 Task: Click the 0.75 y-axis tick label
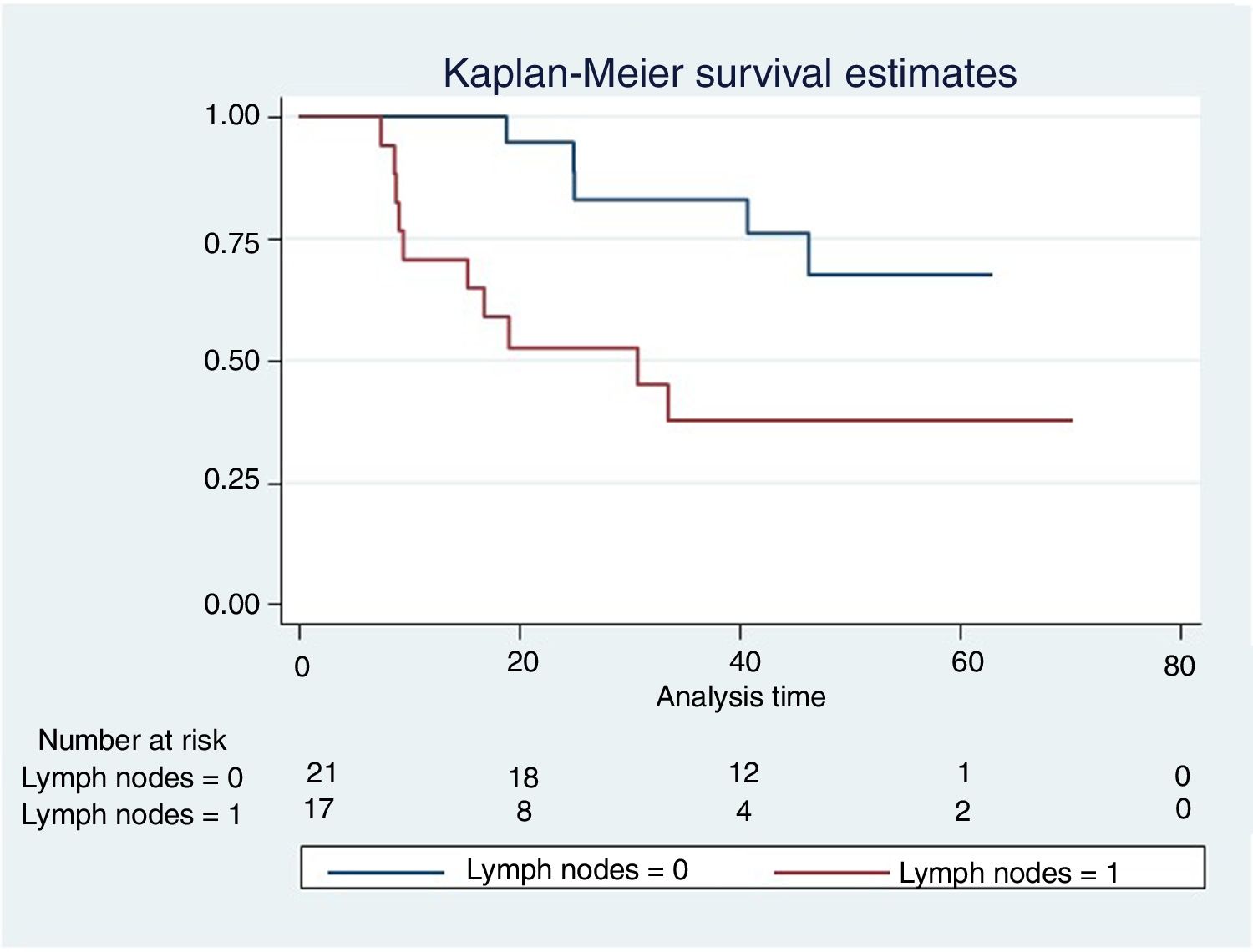click(x=231, y=243)
